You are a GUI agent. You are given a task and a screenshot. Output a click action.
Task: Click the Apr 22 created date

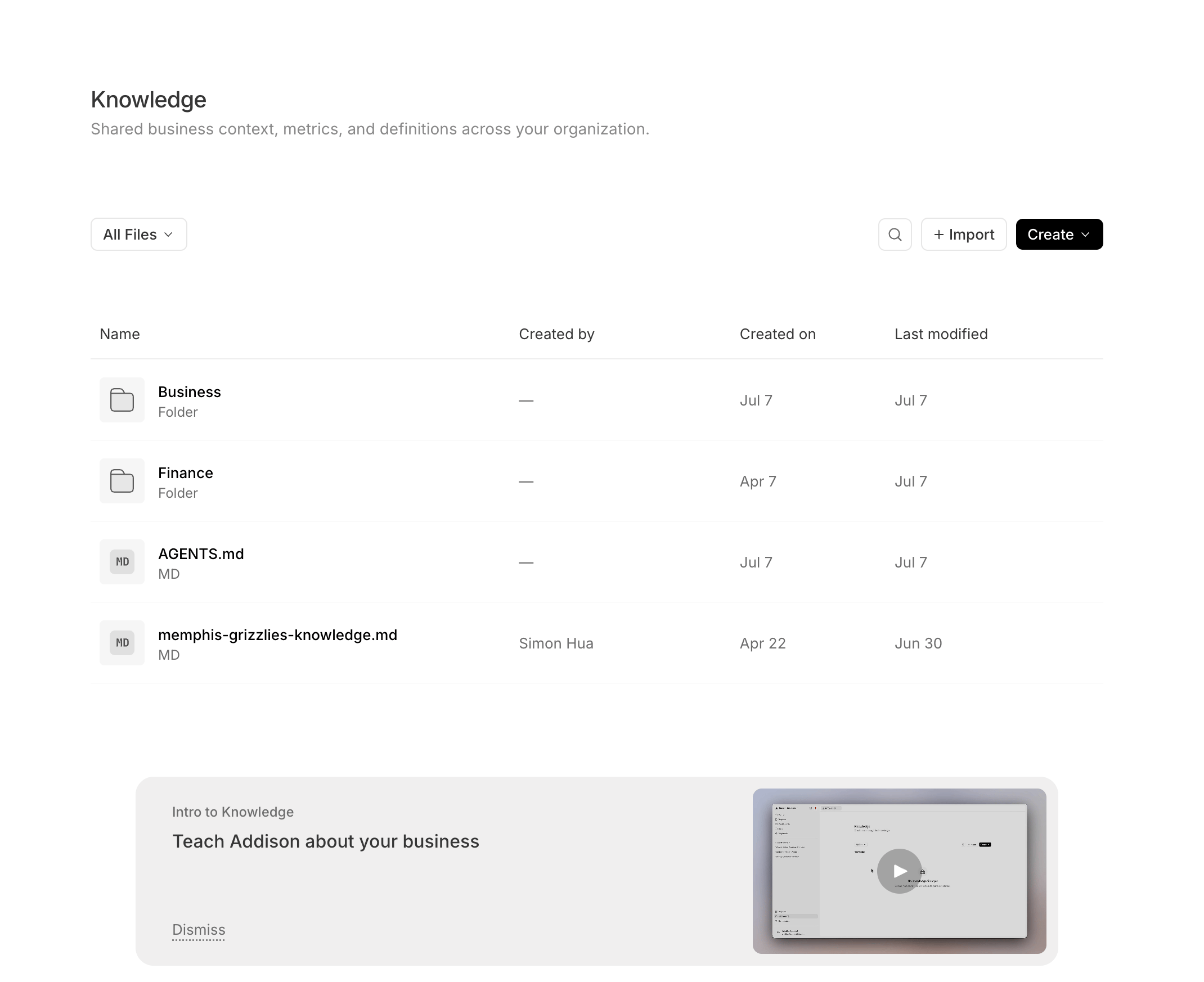click(x=763, y=643)
